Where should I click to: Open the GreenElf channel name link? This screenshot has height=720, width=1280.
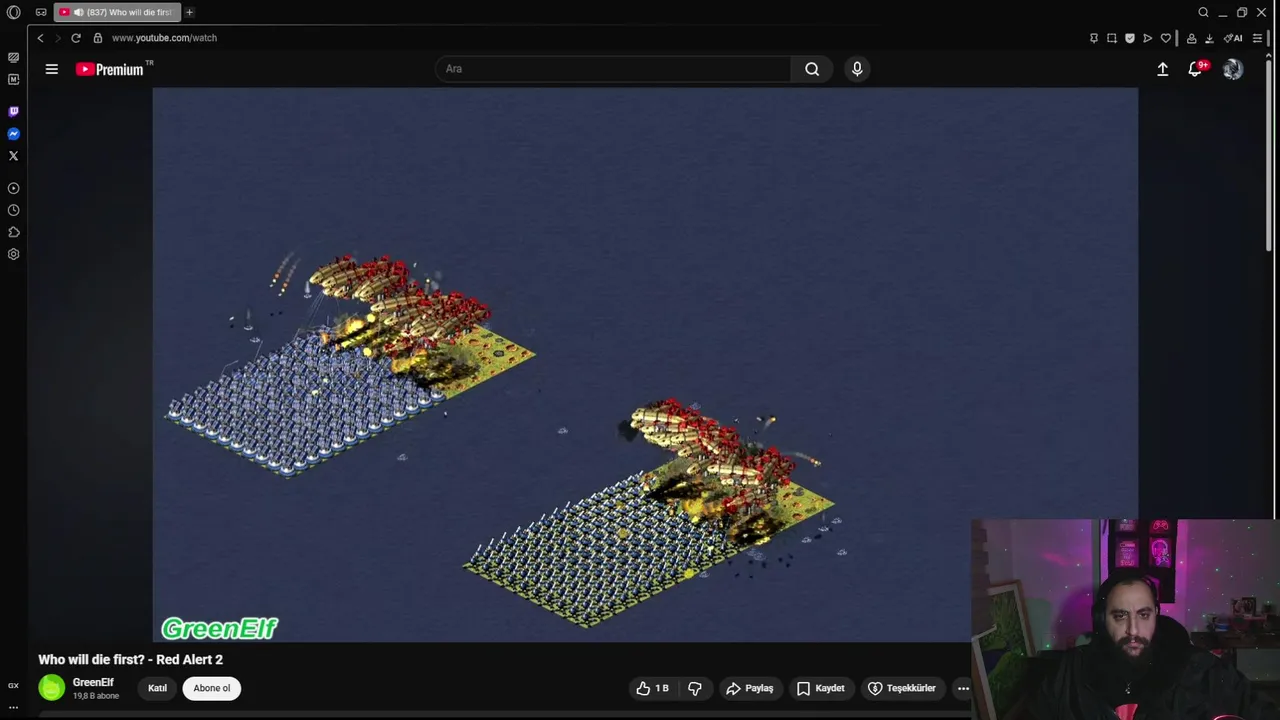click(x=93, y=682)
